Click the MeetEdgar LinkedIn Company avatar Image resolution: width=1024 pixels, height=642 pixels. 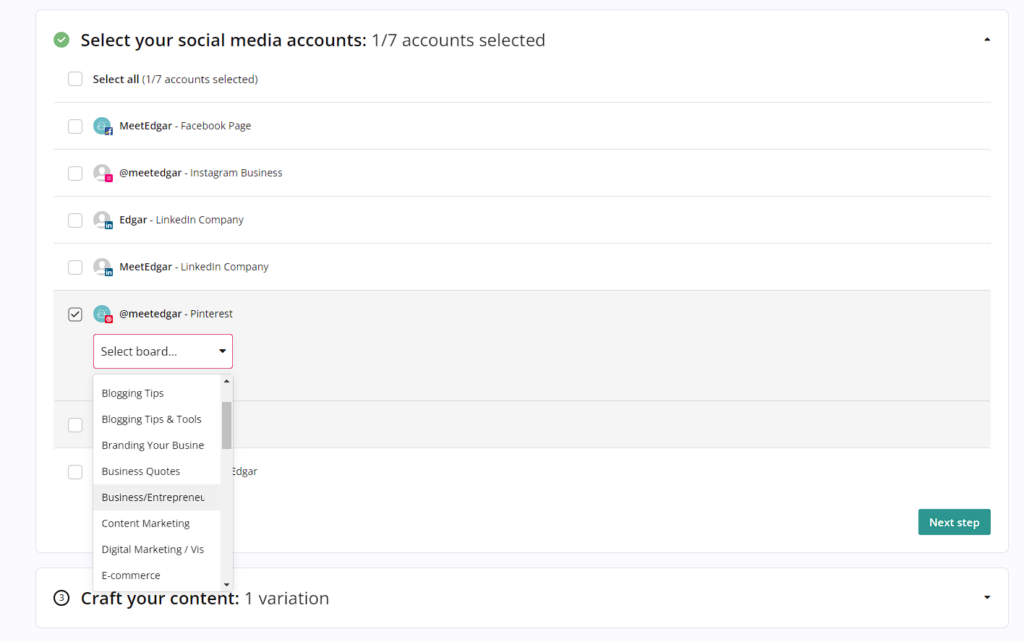(x=103, y=266)
